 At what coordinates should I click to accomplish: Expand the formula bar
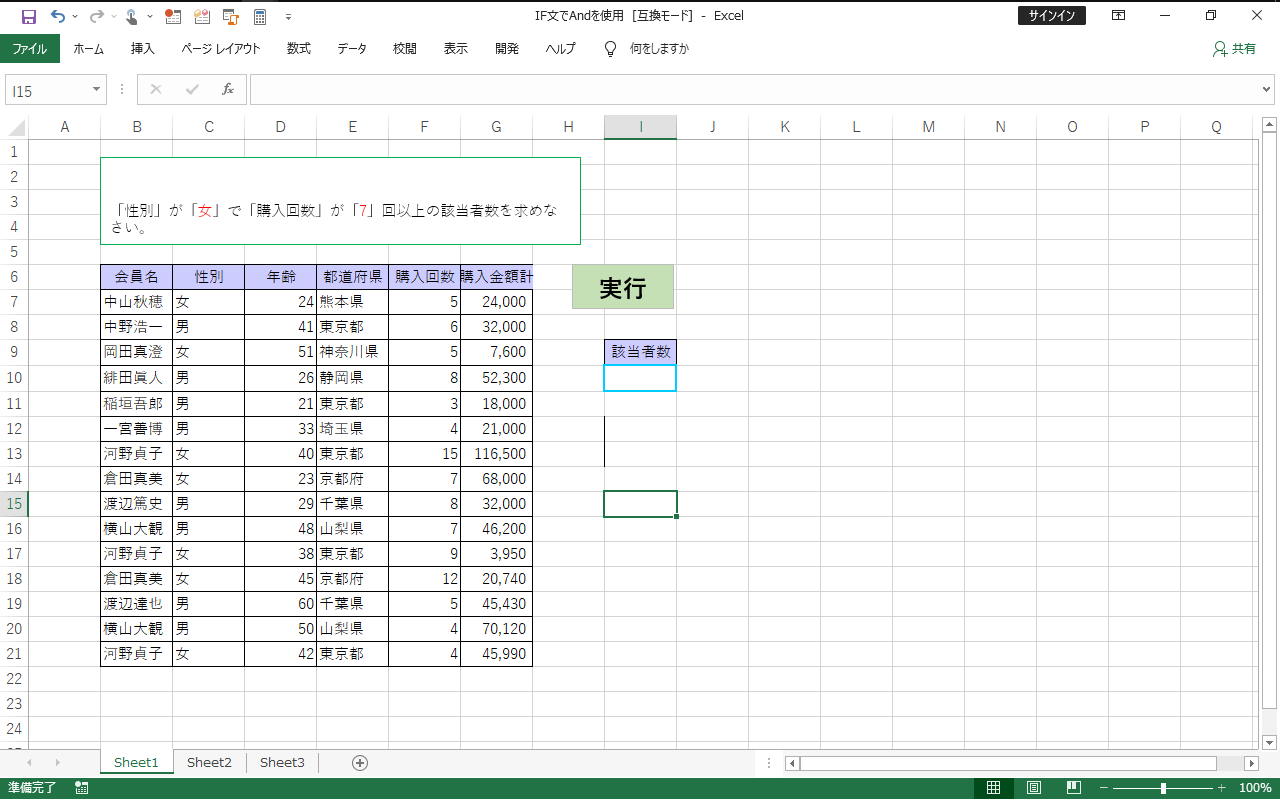(x=1268, y=90)
